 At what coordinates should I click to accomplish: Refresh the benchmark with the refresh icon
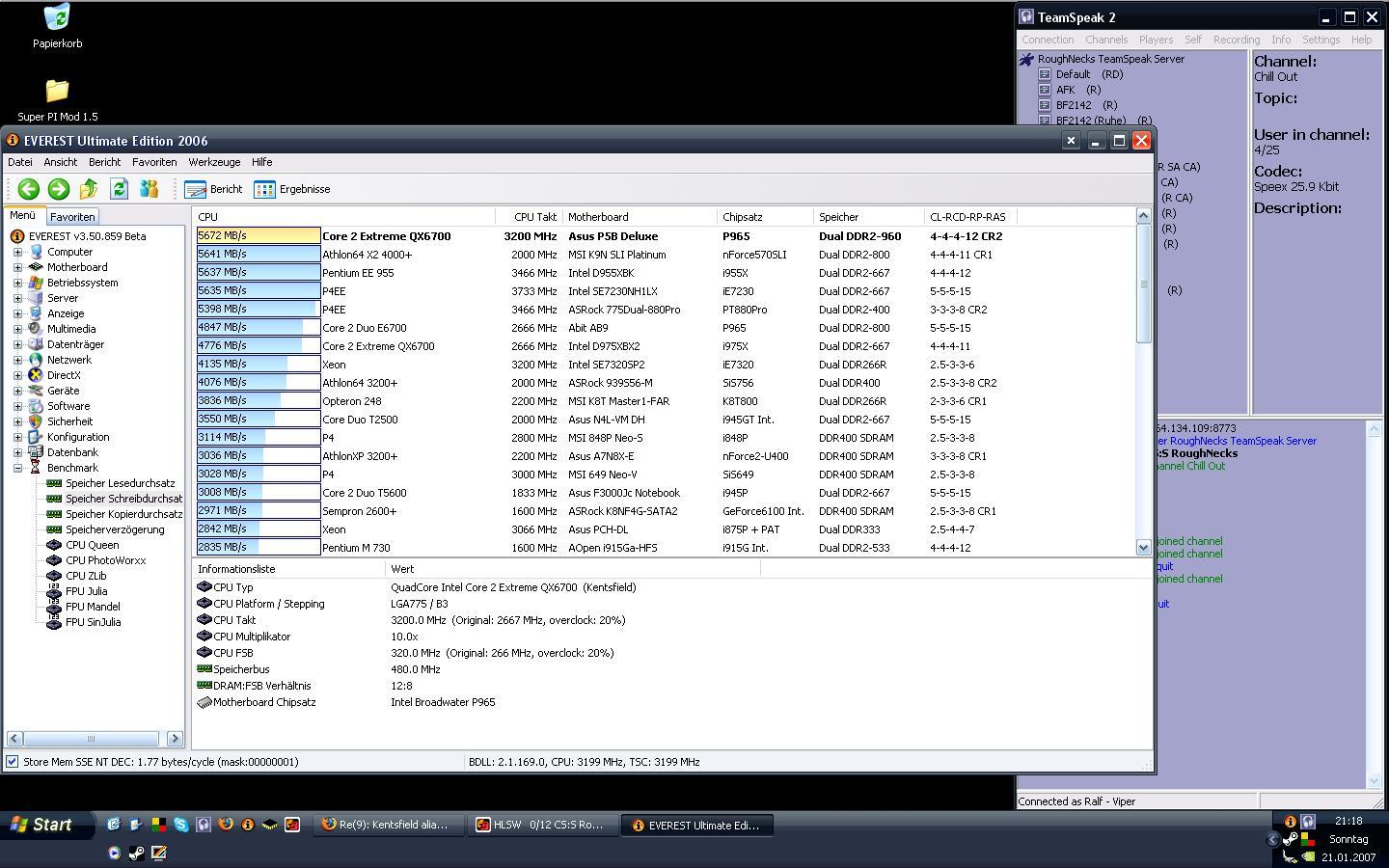click(x=119, y=189)
